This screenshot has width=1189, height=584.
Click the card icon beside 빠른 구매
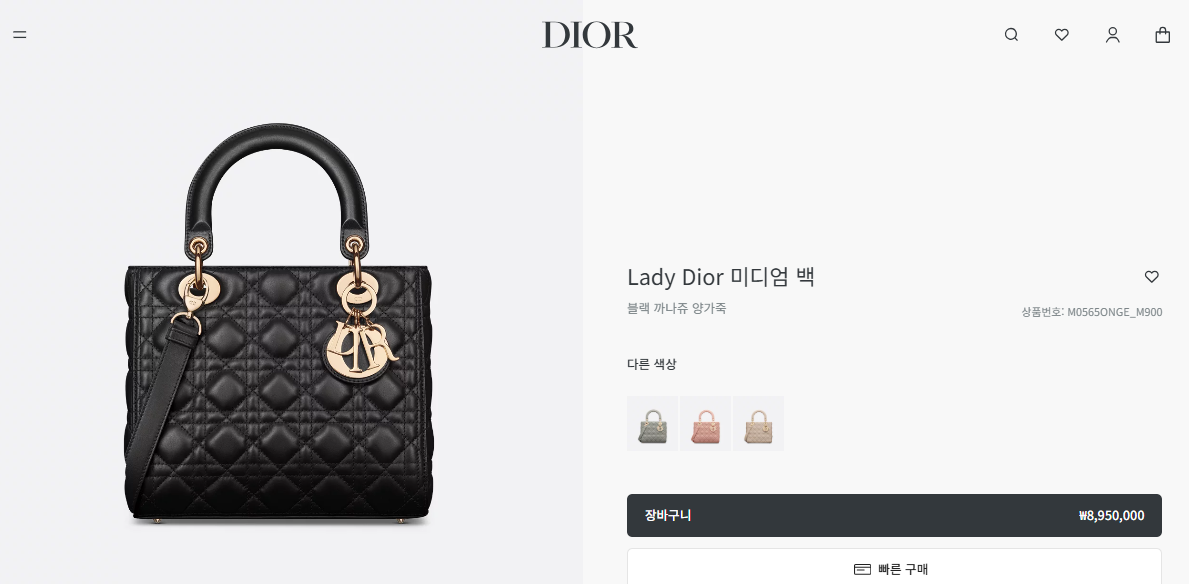[x=862, y=569]
